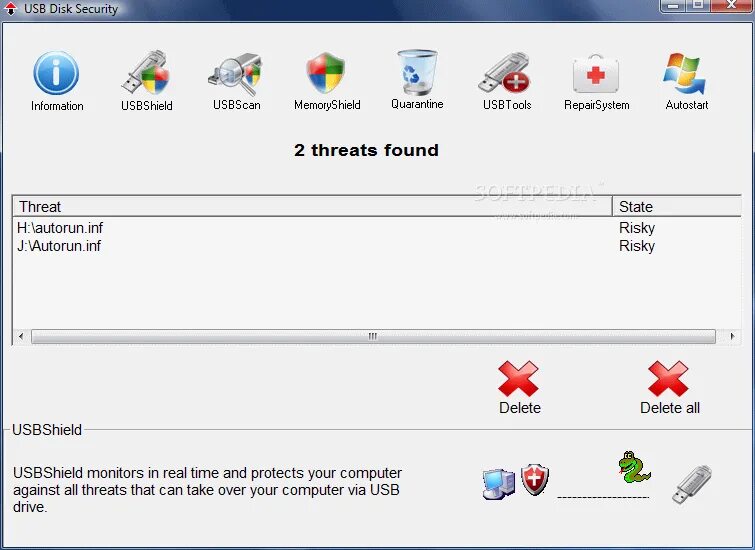Image resolution: width=755 pixels, height=550 pixels.
Task: Click the horizontal scrollbar thumb
Action: pyautogui.click(x=373, y=336)
